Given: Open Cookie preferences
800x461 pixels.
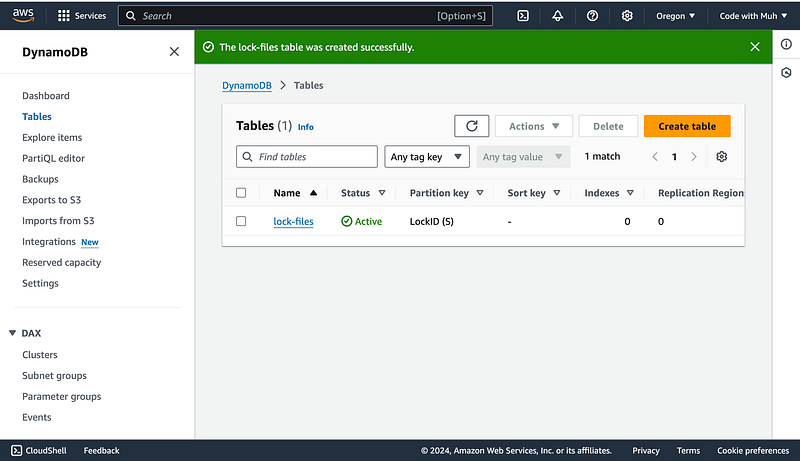Looking at the screenshot, I should pyautogui.click(x=753, y=451).
